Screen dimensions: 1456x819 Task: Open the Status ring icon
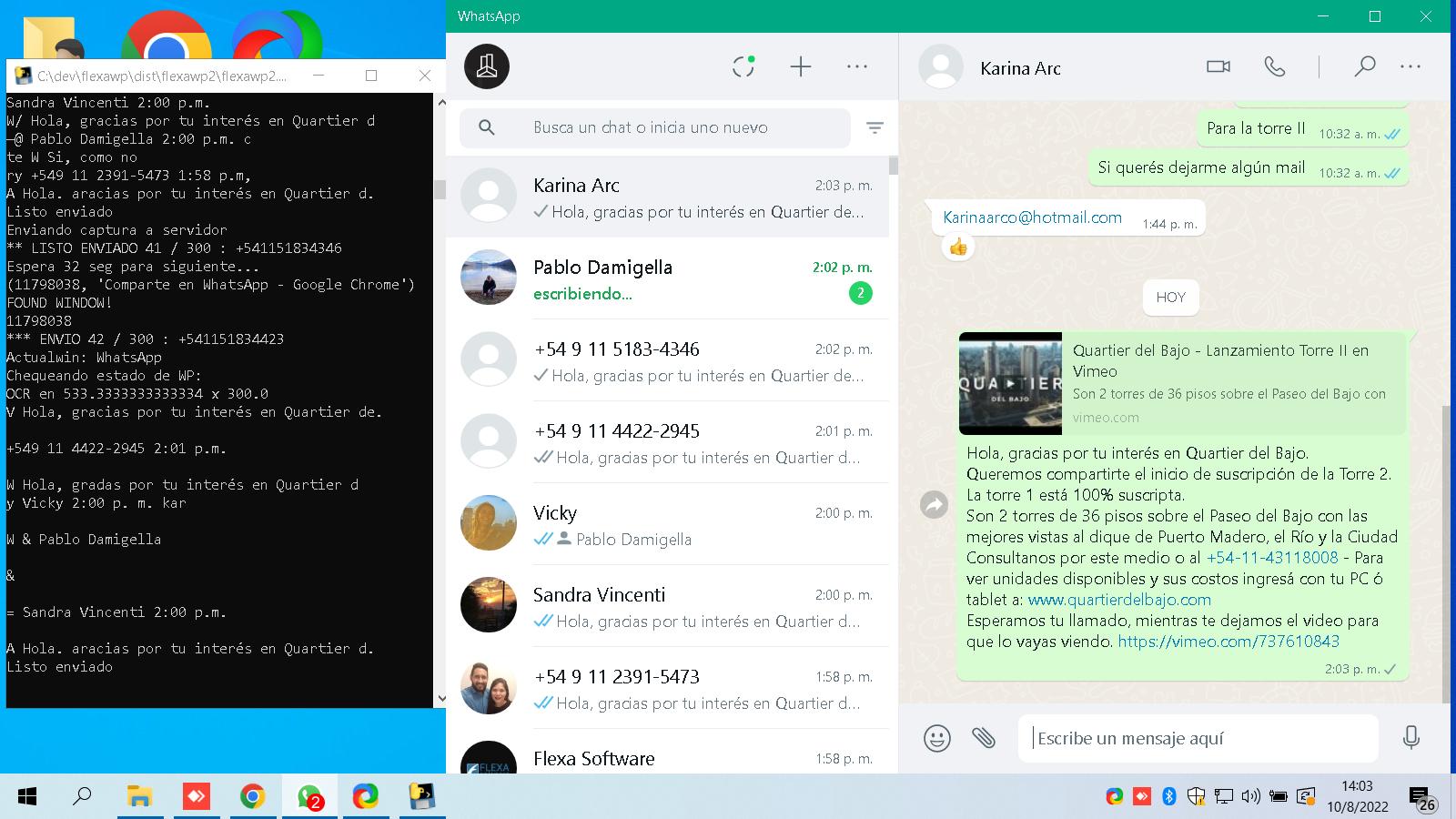click(743, 66)
